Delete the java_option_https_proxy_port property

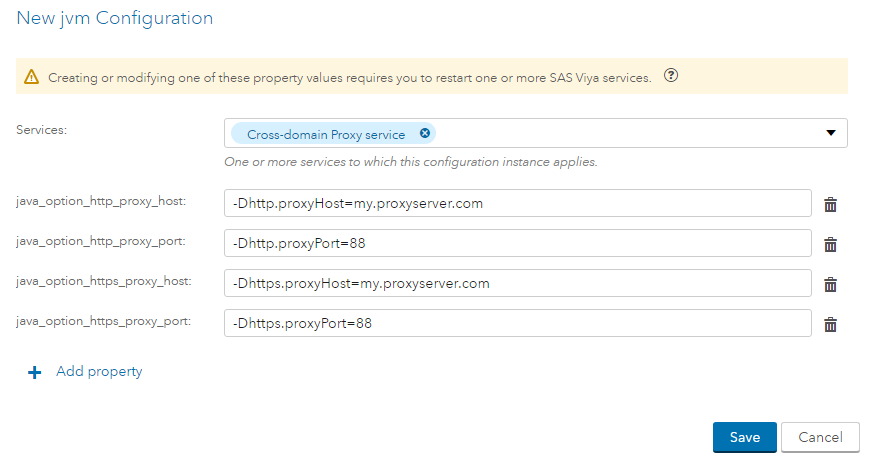coord(830,324)
